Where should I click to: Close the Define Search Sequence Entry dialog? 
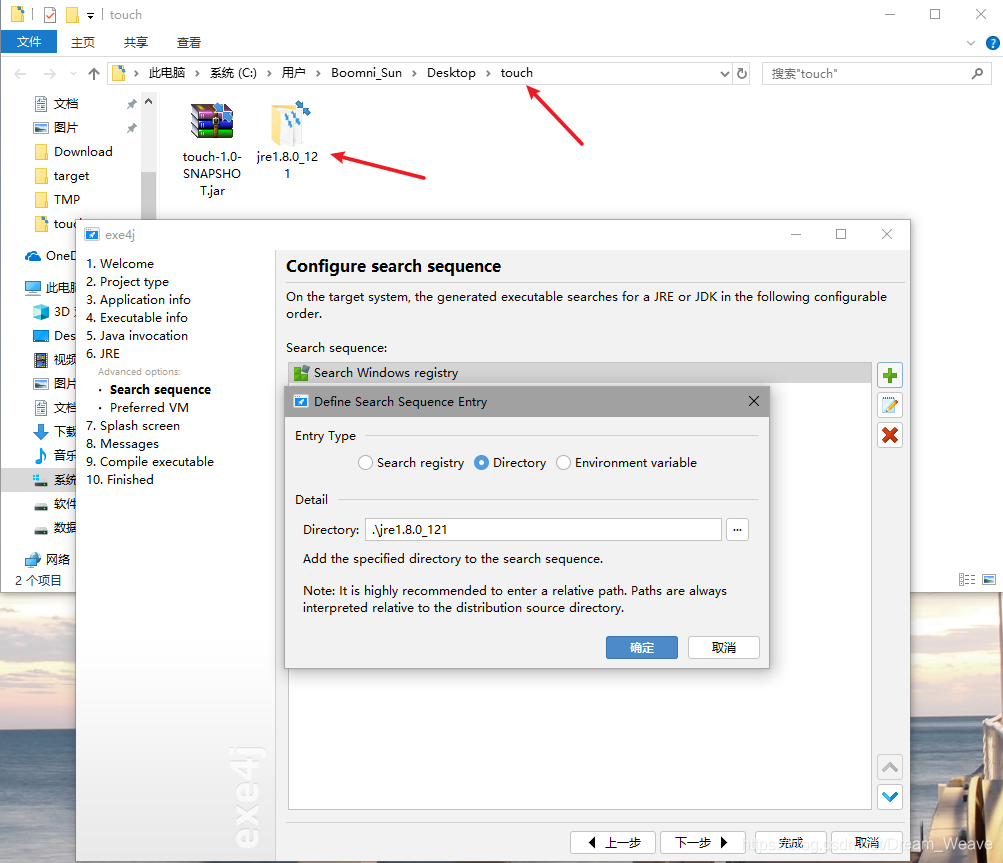point(754,401)
